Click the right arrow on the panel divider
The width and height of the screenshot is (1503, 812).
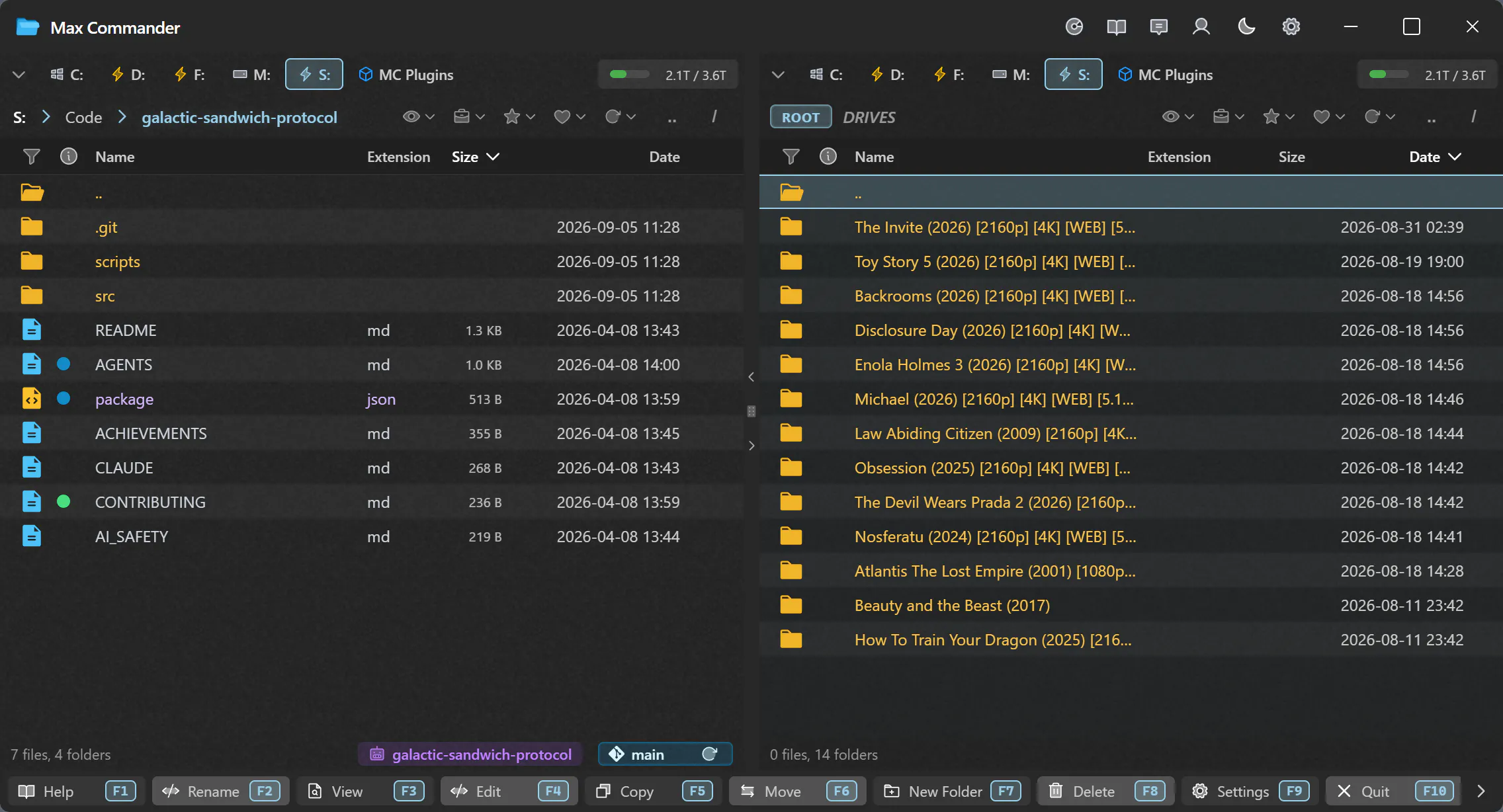point(751,446)
